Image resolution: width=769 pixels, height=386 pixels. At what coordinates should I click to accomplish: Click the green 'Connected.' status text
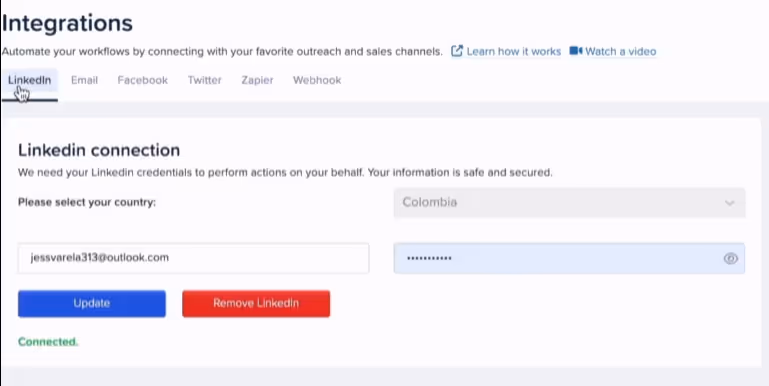pos(48,342)
